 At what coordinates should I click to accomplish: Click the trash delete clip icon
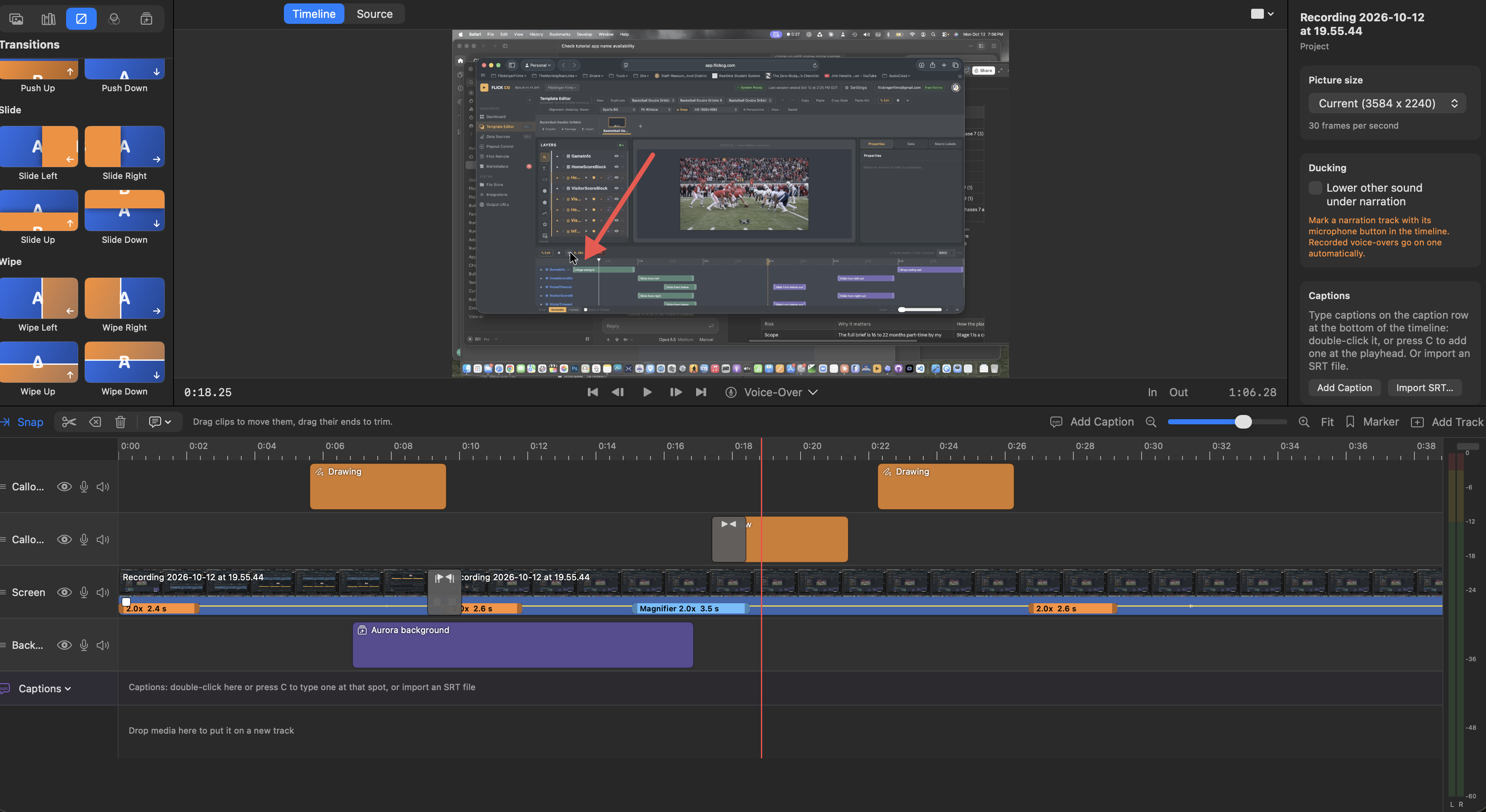pyautogui.click(x=121, y=422)
